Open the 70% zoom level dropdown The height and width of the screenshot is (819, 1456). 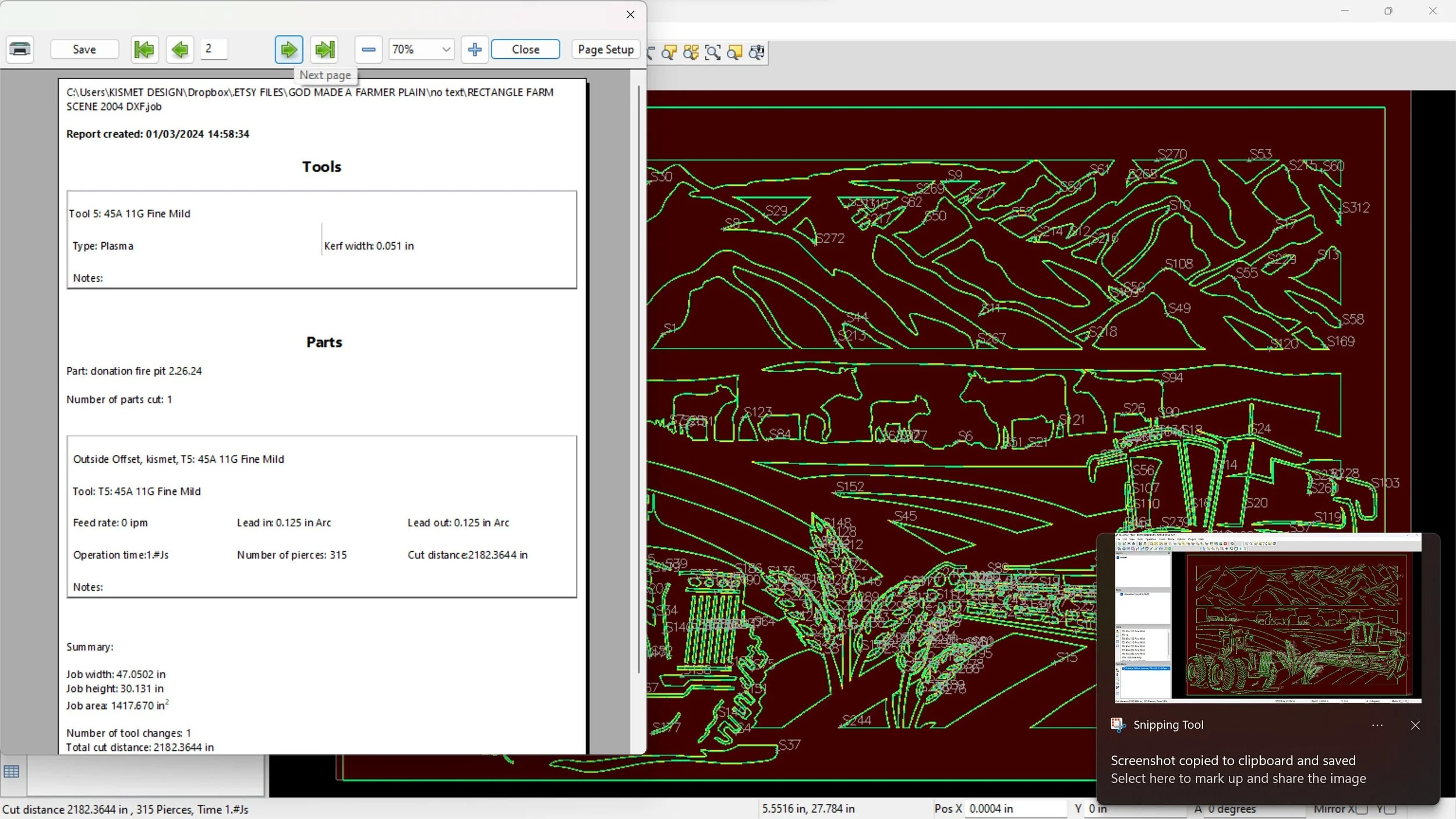point(446,49)
